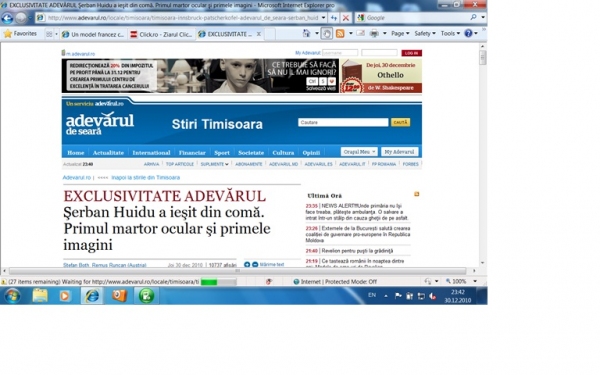Click the horizontal page scrollbar

tap(237, 271)
